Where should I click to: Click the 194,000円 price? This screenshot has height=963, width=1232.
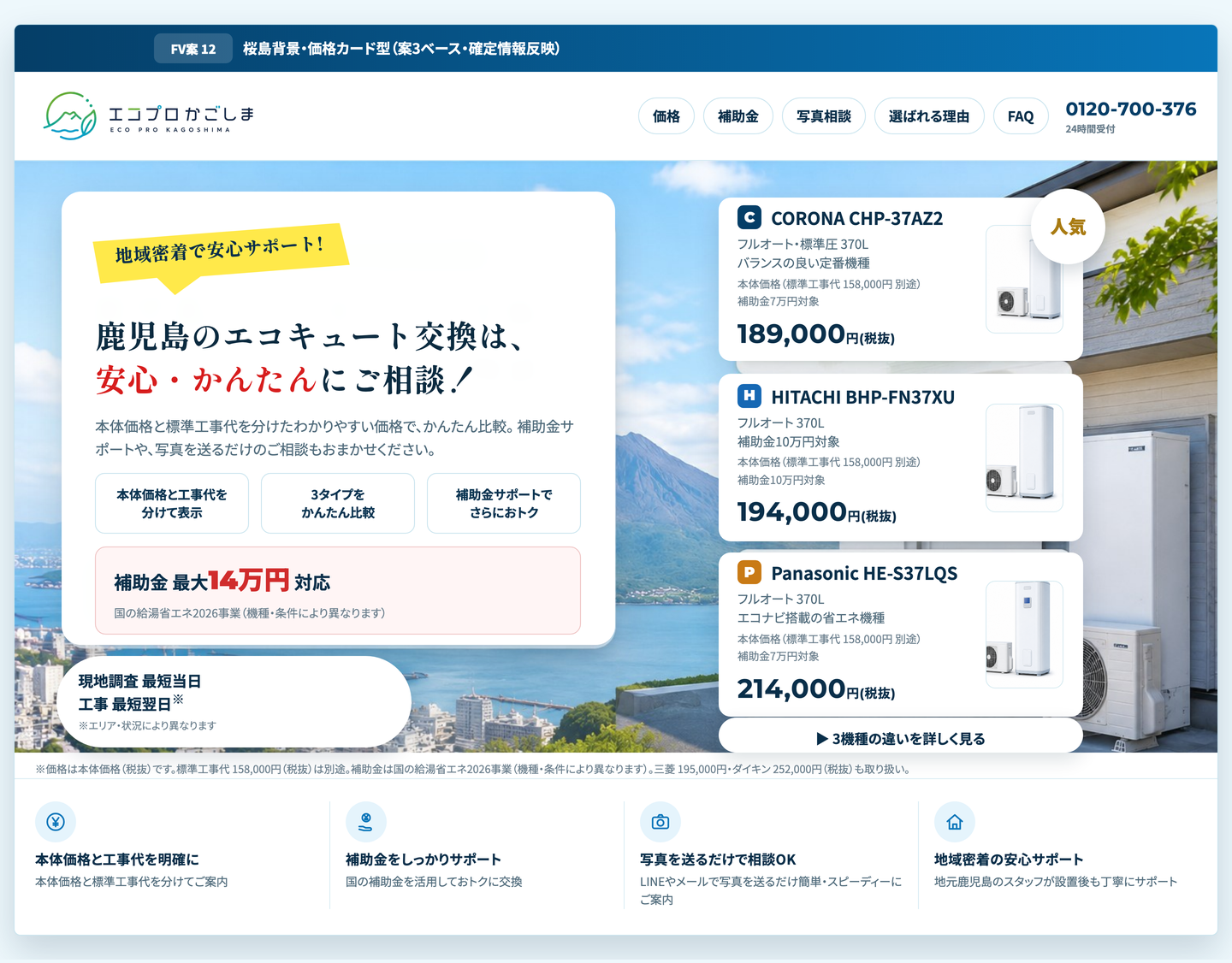(x=817, y=512)
